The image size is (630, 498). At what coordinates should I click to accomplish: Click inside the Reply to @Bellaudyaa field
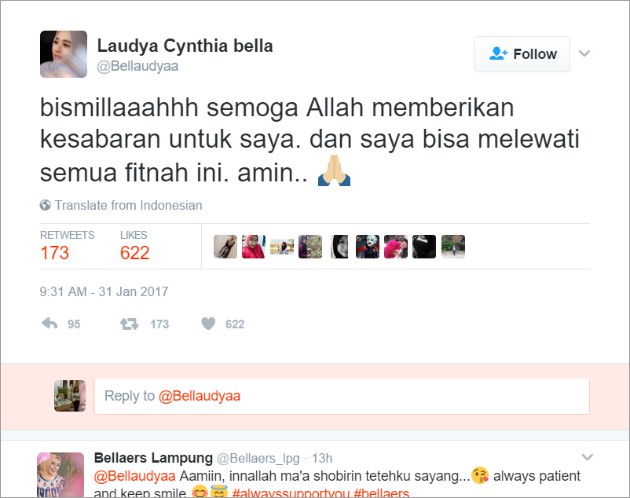pyautogui.click(x=342, y=396)
